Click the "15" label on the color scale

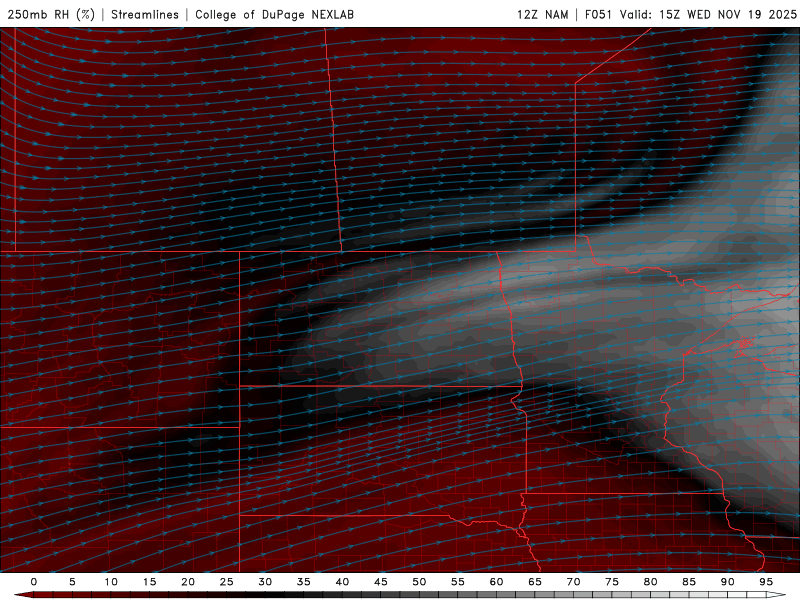pyautogui.click(x=149, y=582)
